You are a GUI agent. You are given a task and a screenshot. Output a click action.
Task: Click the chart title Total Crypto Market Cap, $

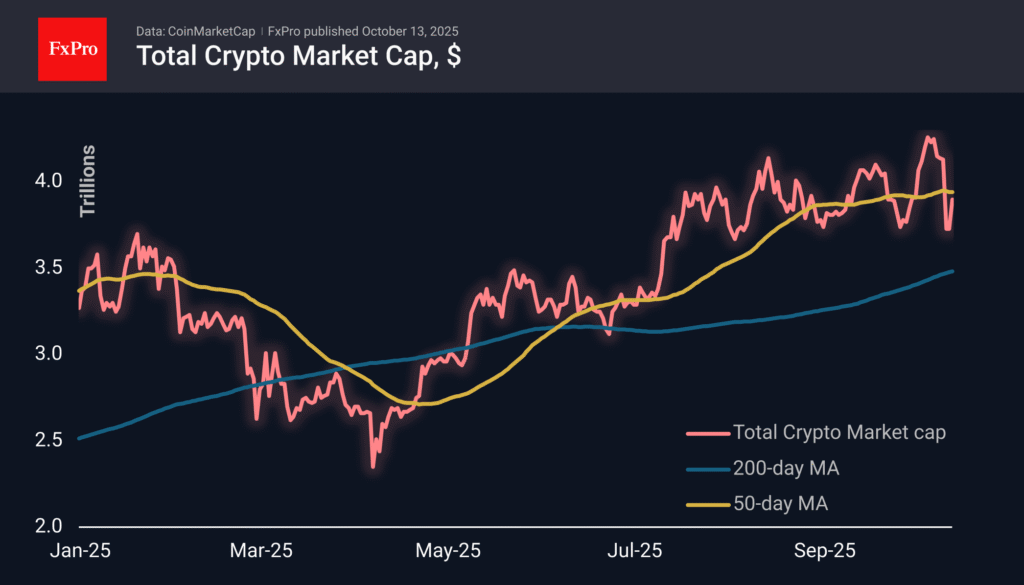[x=298, y=56]
